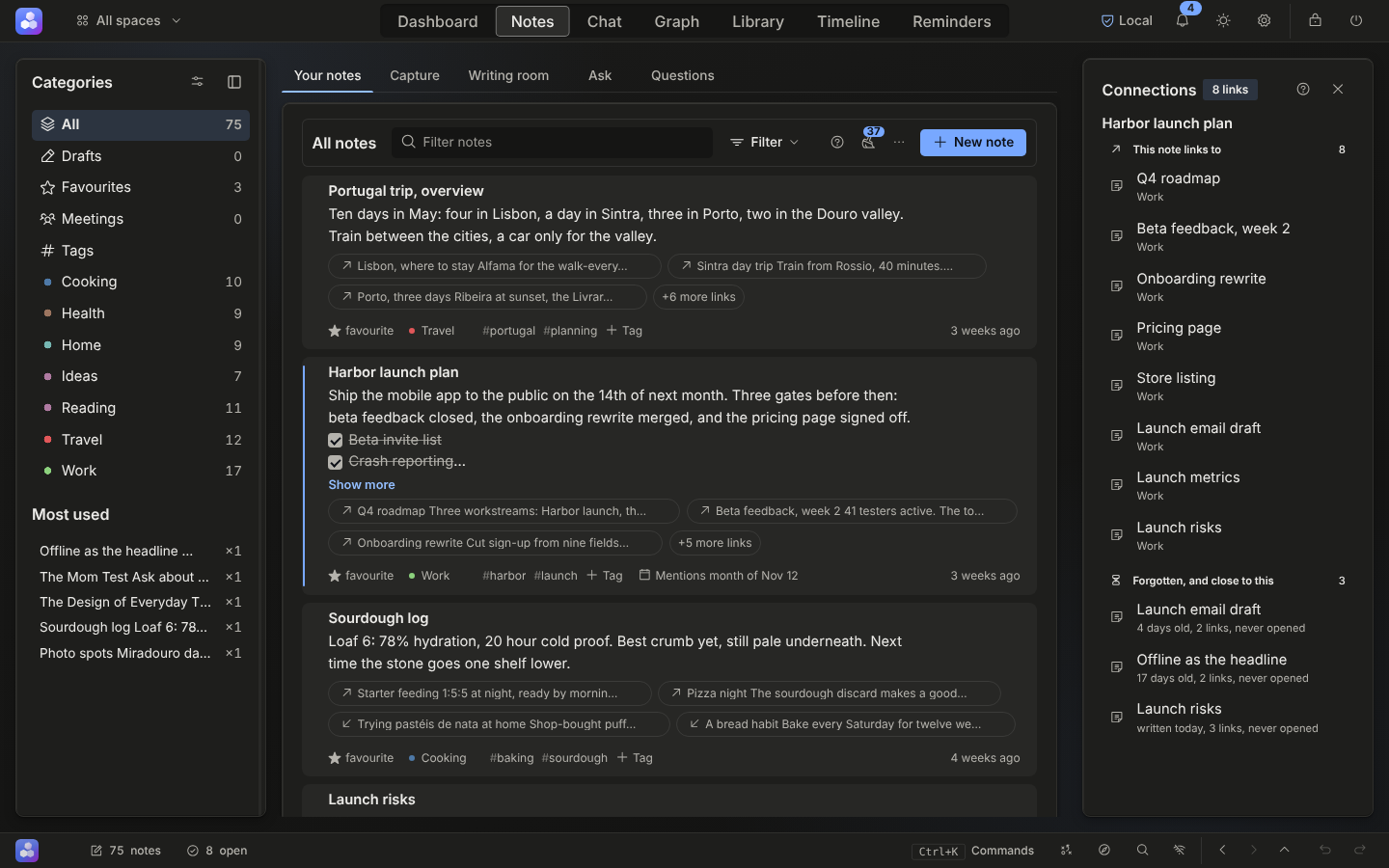The image size is (1389, 868).
Task: Click Show more in Harbor launch plan
Action: pos(362,485)
